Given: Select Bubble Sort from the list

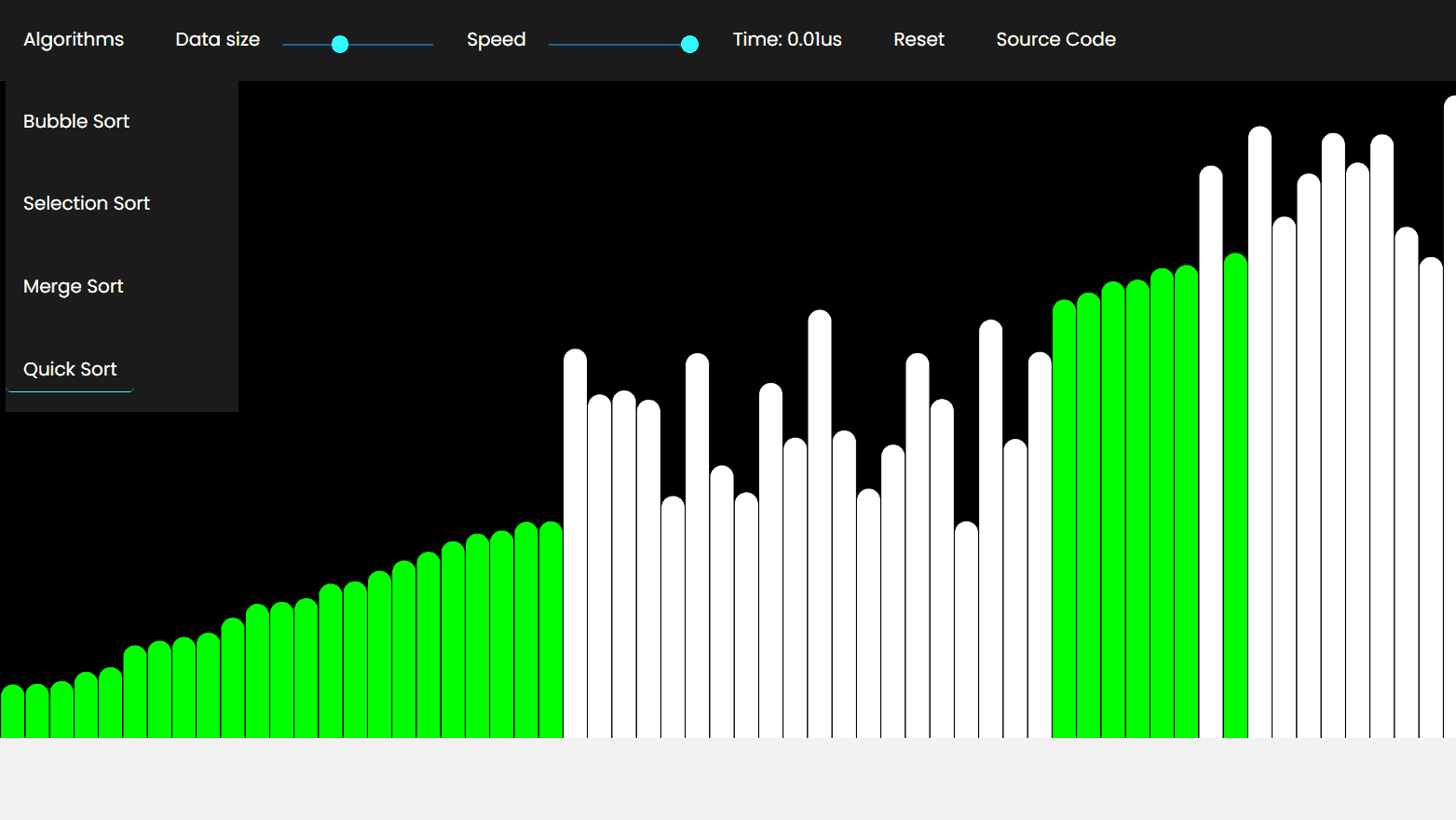Looking at the screenshot, I should [x=76, y=121].
